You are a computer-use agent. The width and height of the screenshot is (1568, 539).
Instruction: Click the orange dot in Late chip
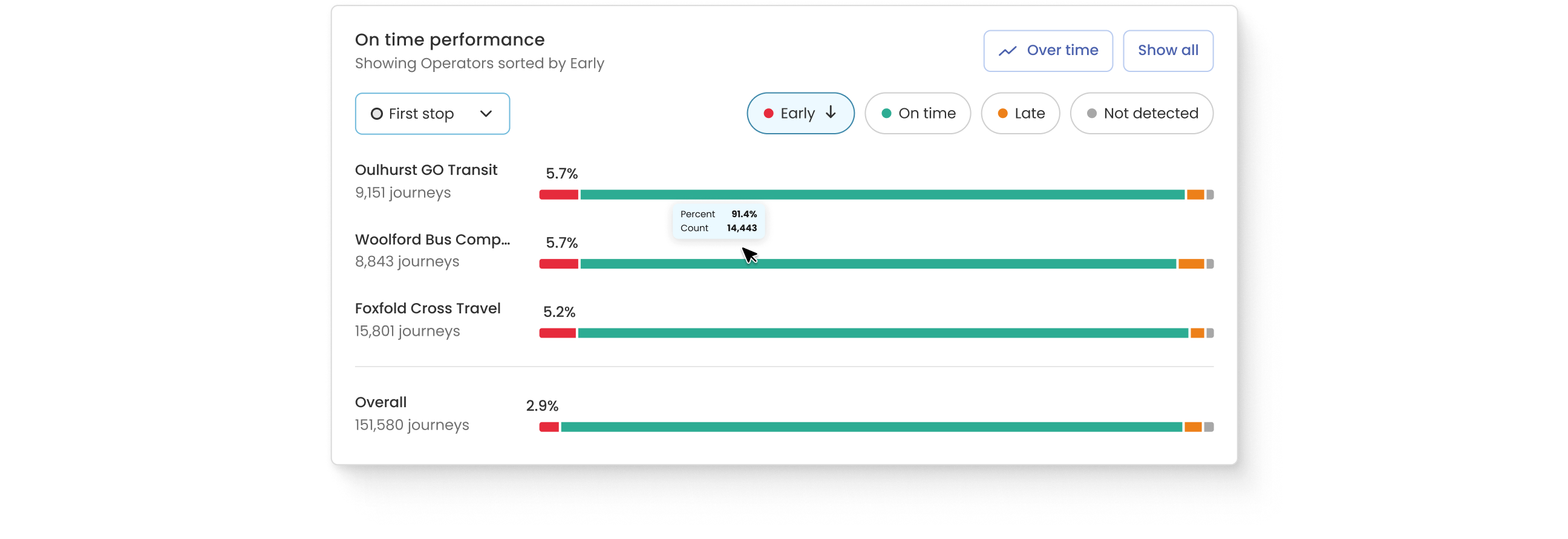[x=1002, y=113]
